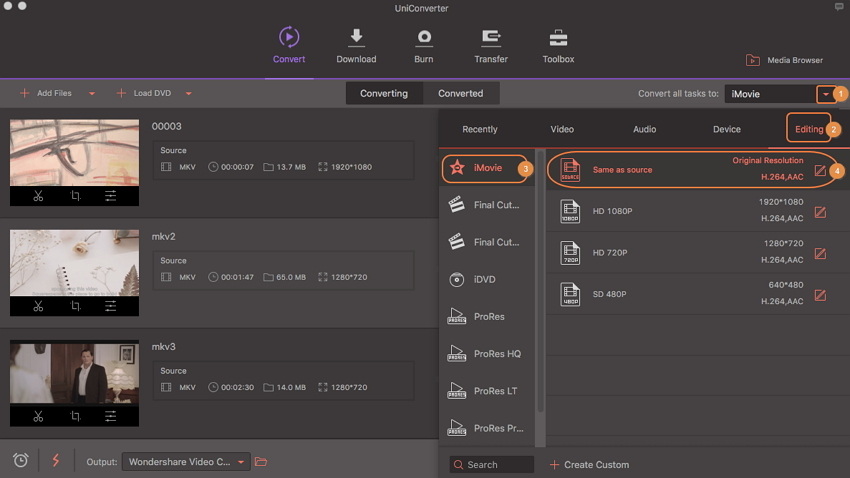
Task: Choose ProRes HQ in the format list
Action: pyautogui.click(x=486, y=354)
